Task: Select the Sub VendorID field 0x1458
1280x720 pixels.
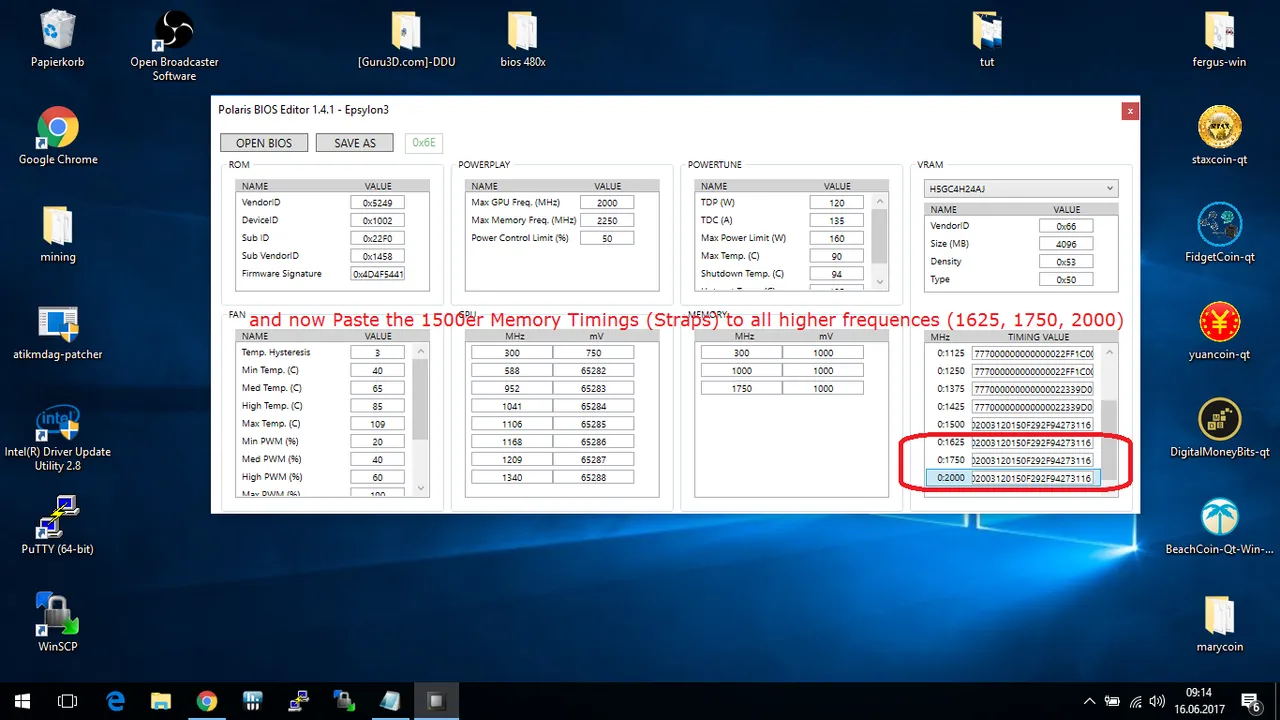Action: [377, 256]
